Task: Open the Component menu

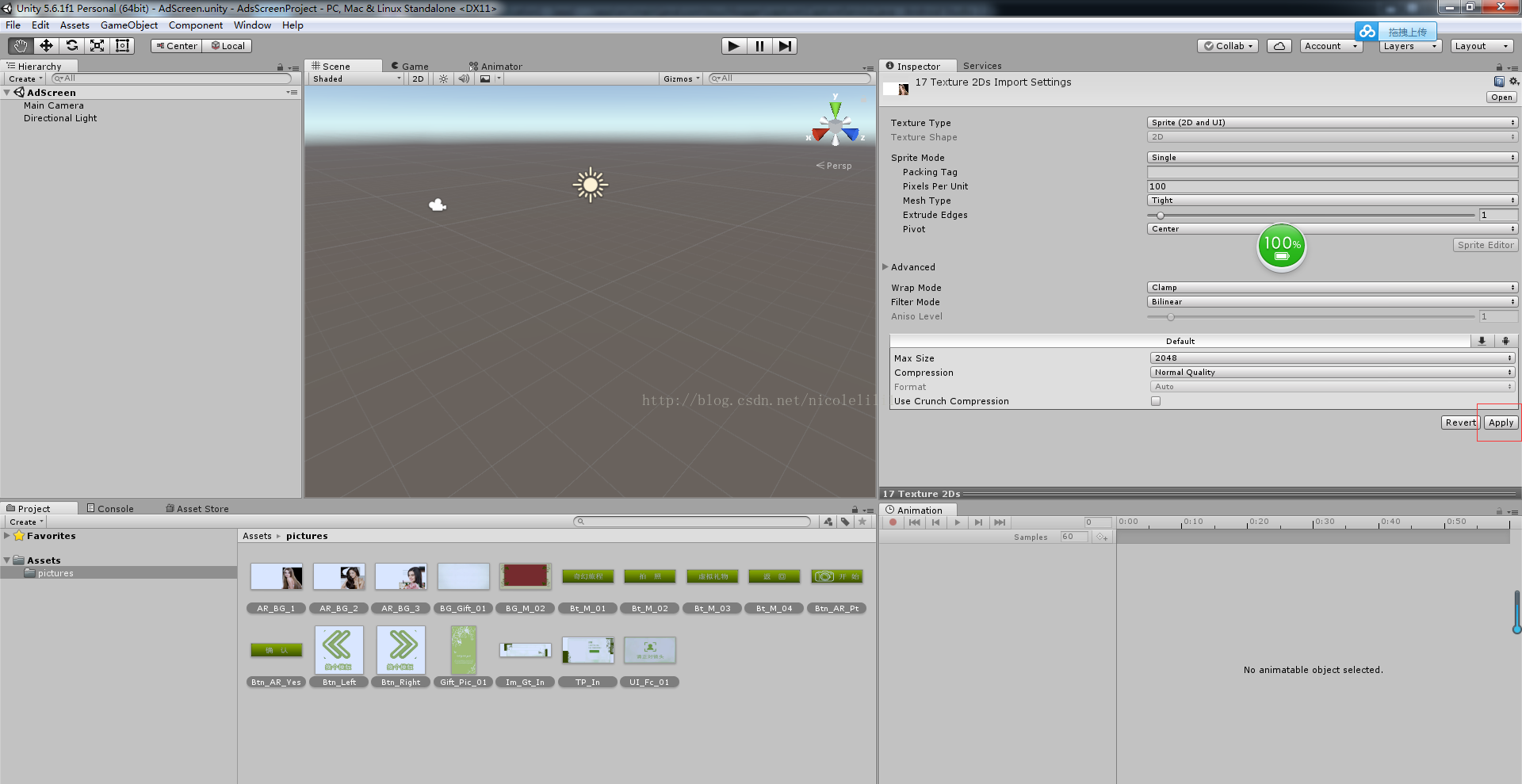Action: 195,25
